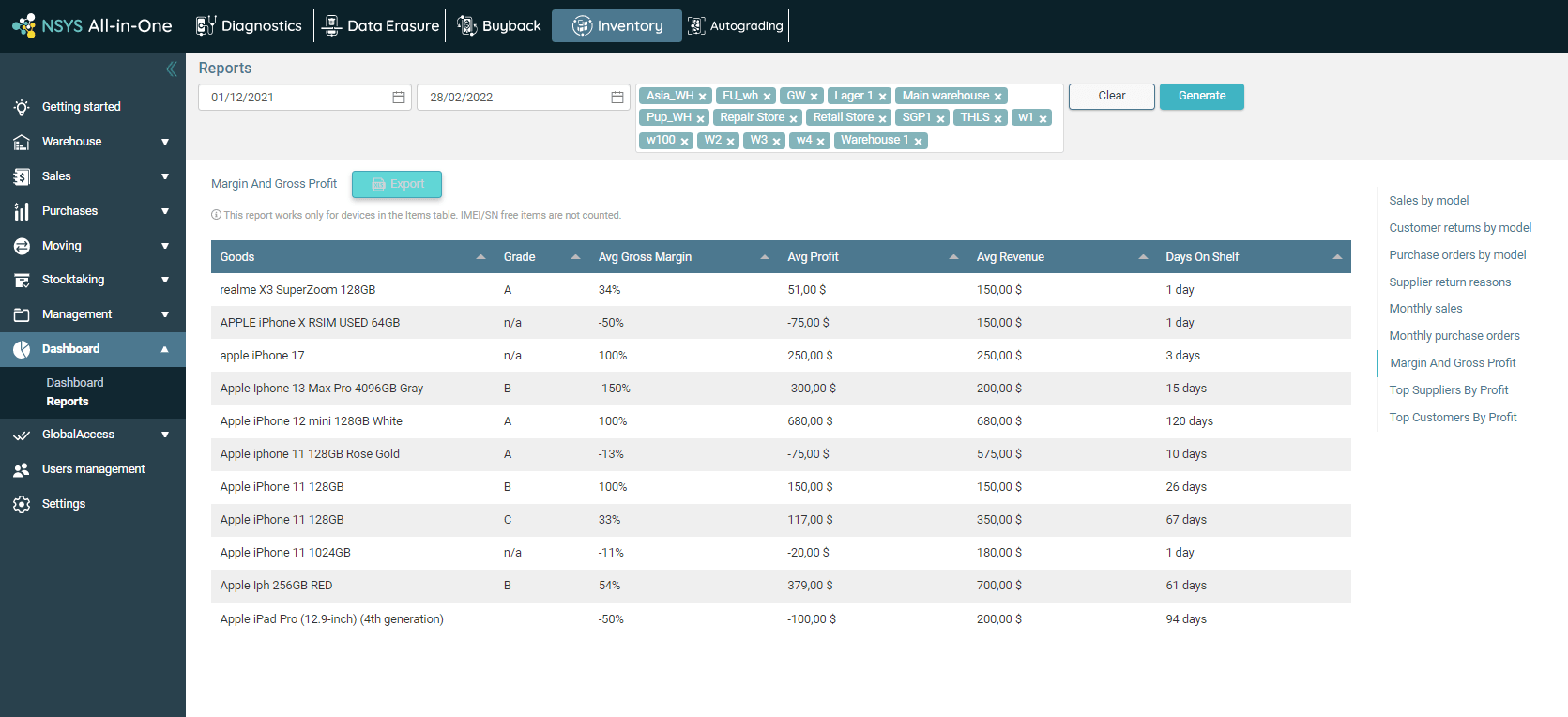Viewport: 1568px width, 717px height.
Task: Open Top Customers By Profit report
Action: (1453, 418)
